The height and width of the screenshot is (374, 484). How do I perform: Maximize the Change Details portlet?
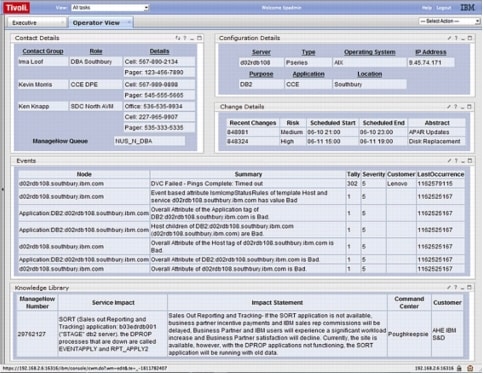(470, 107)
